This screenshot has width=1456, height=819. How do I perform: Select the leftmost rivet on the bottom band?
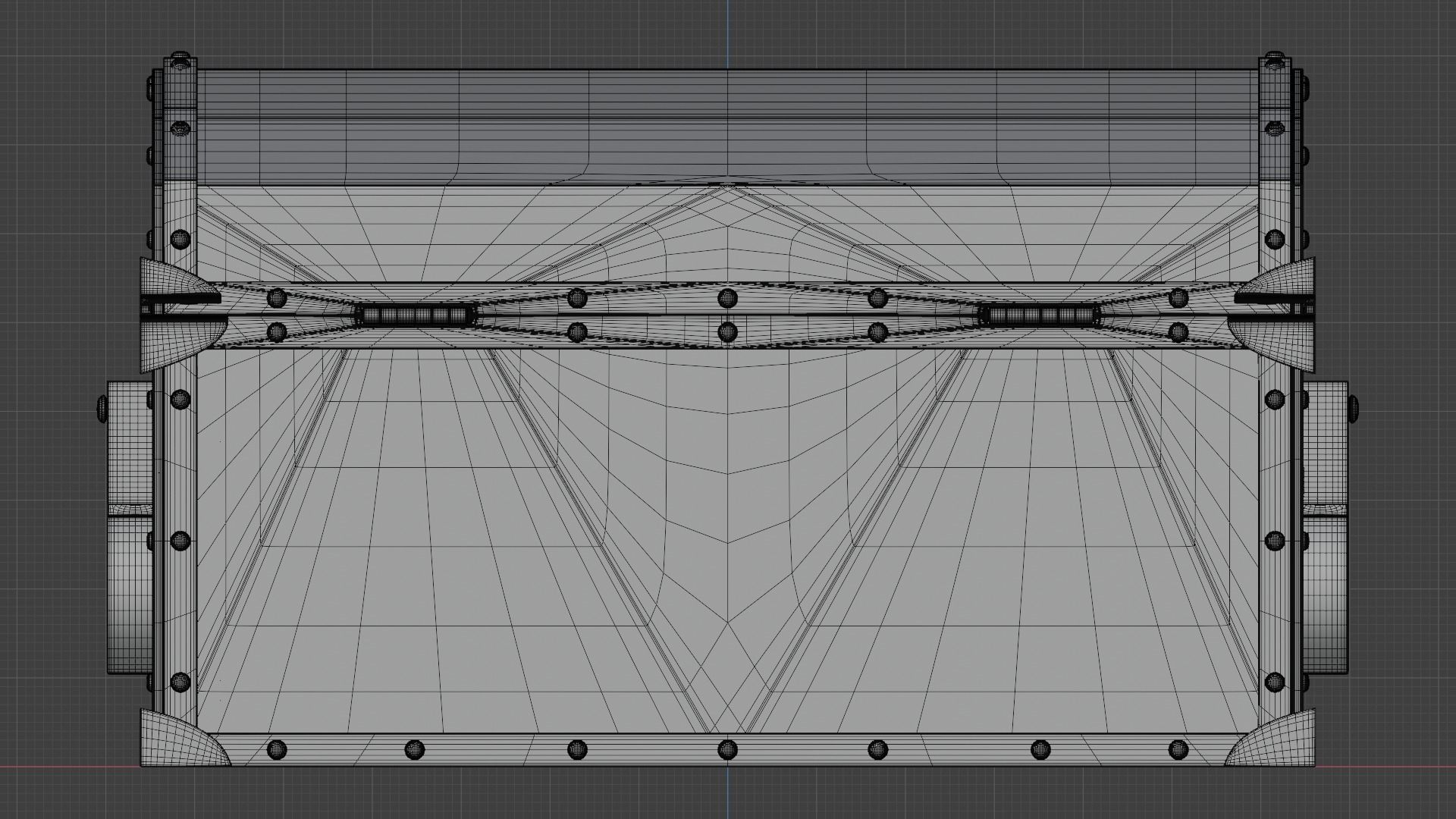pos(278,750)
